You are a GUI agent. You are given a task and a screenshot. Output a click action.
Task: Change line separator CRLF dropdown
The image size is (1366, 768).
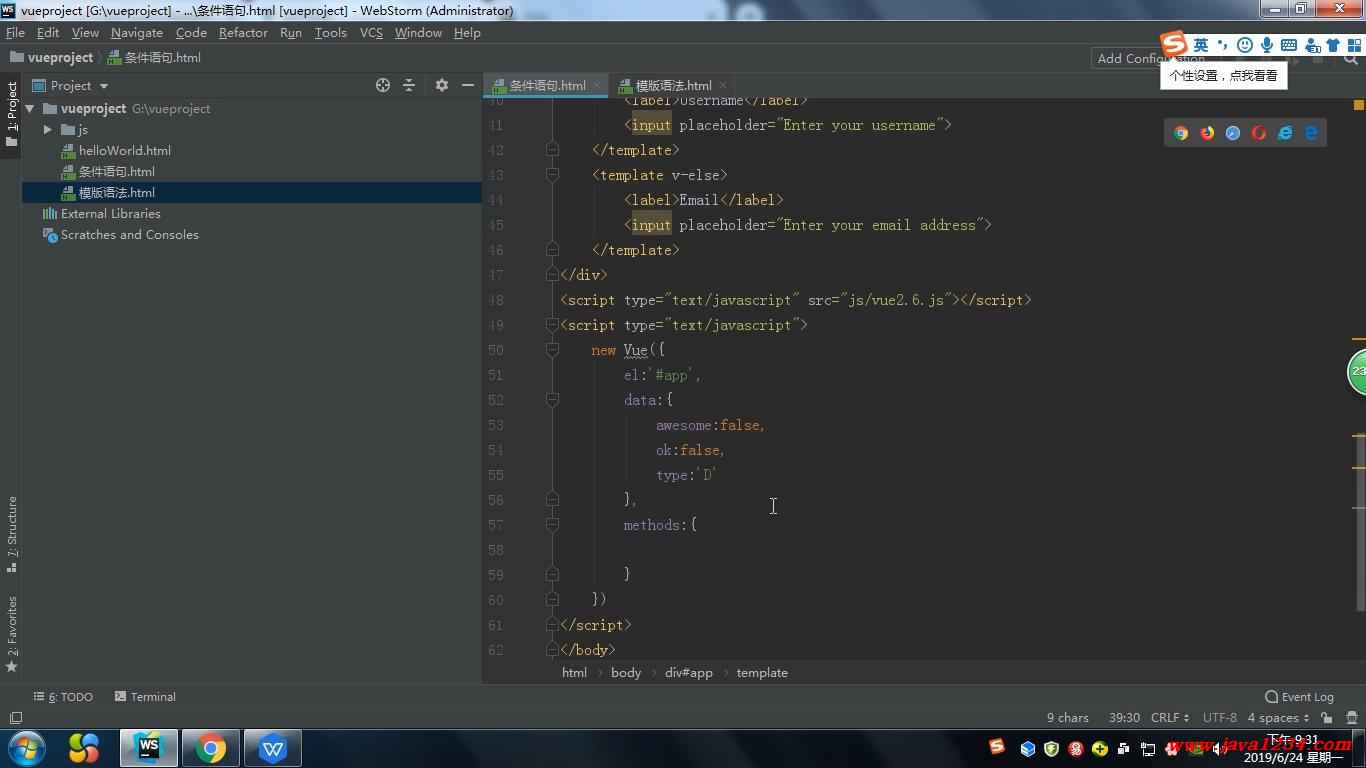tap(1170, 717)
